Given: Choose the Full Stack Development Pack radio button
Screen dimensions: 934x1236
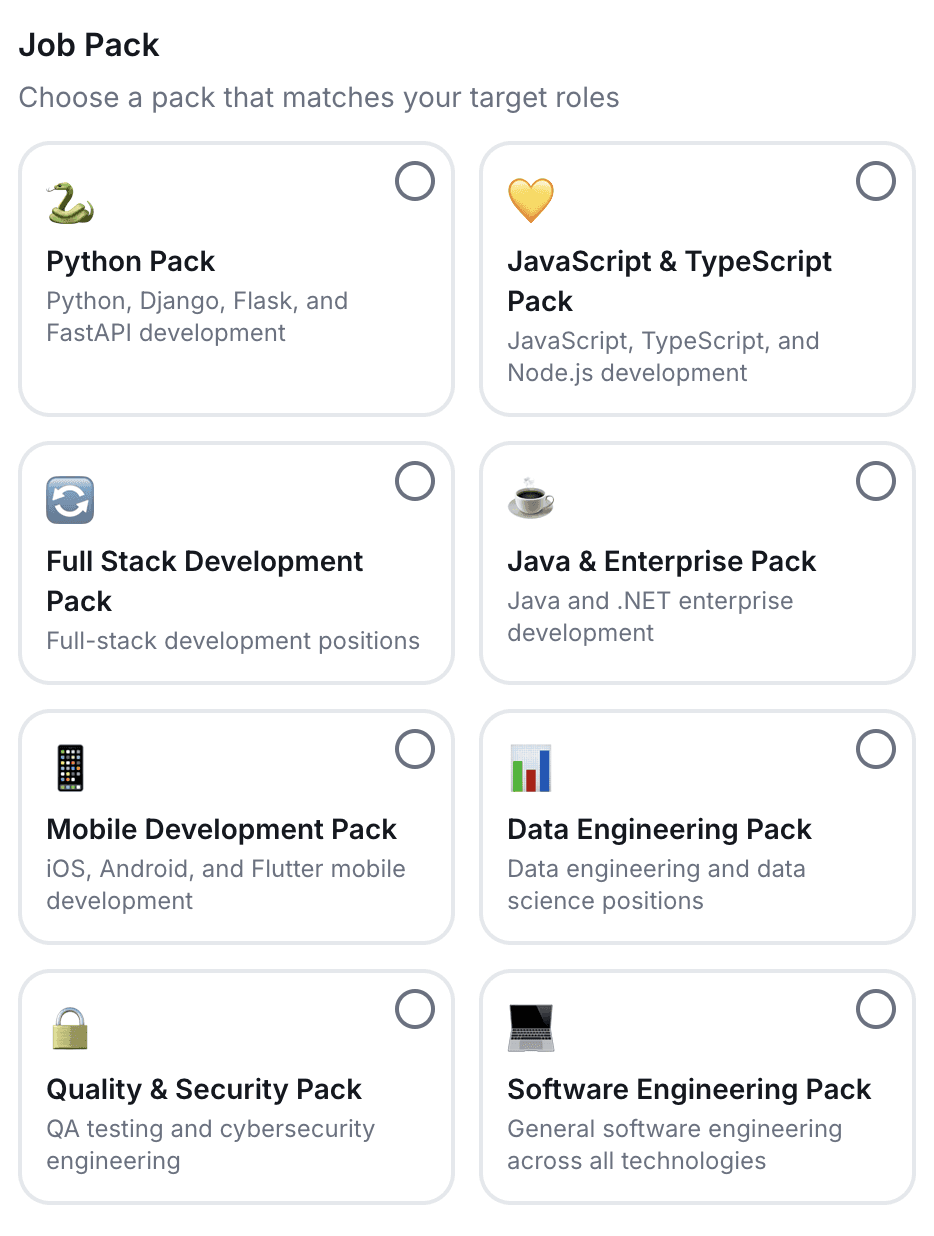Looking at the screenshot, I should pos(415,481).
